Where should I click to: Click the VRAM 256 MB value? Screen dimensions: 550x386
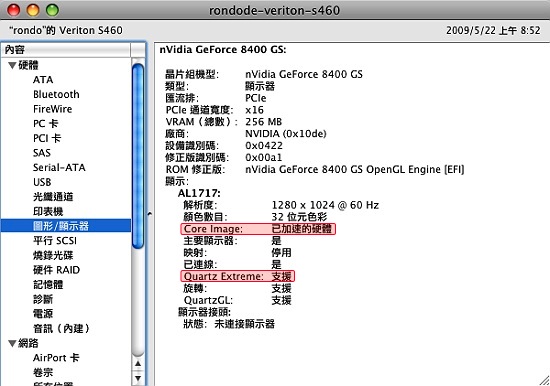(263, 122)
